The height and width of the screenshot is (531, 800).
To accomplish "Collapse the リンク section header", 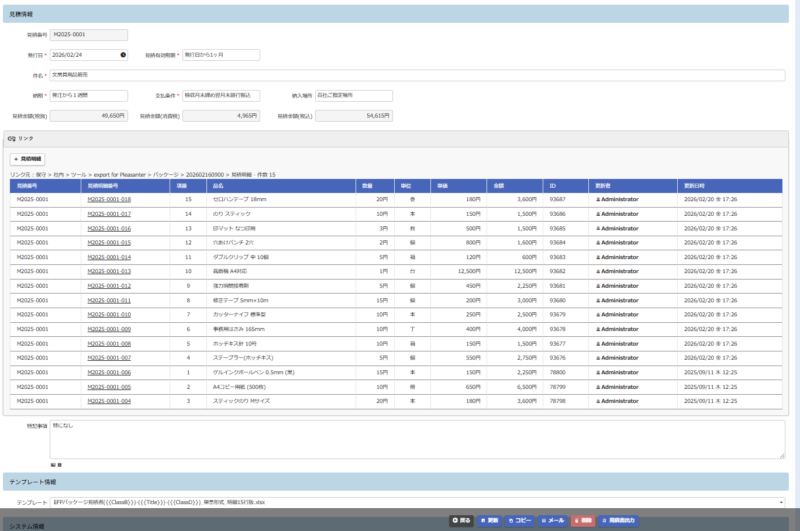I will (x=20, y=138).
